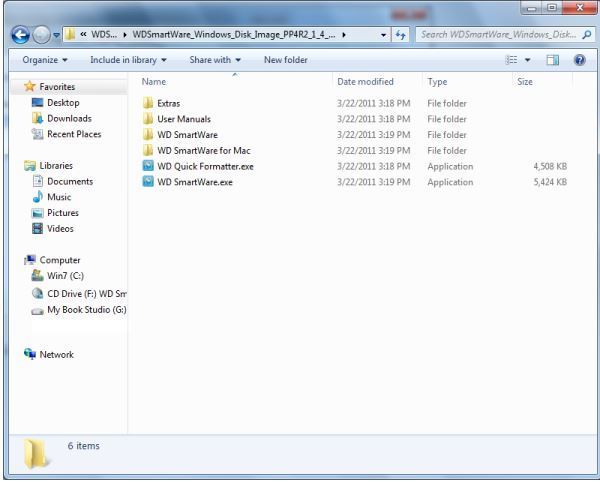
Task: Select the WDSmartWare_Windows_Disk_Image breadcrumb
Action: [x=234, y=34]
